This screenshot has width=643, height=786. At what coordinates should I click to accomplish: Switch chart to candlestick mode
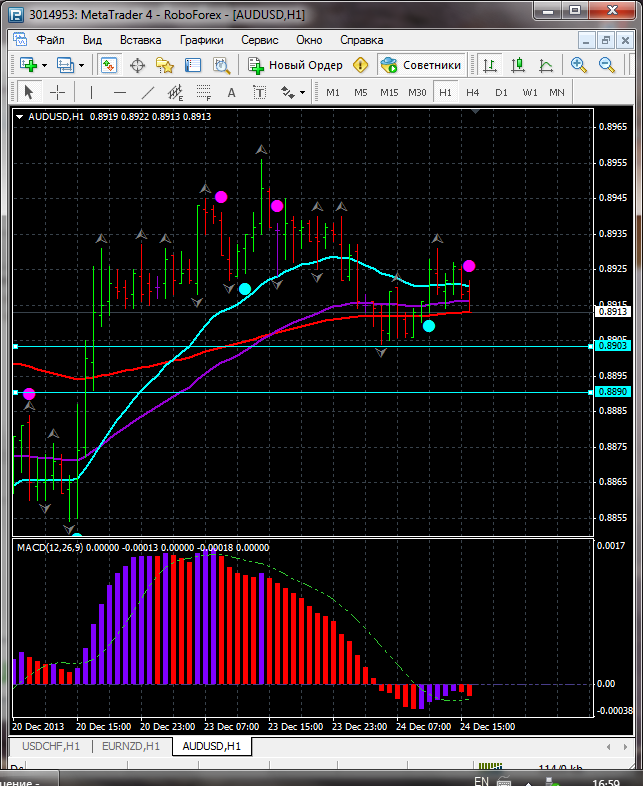coord(518,65)
